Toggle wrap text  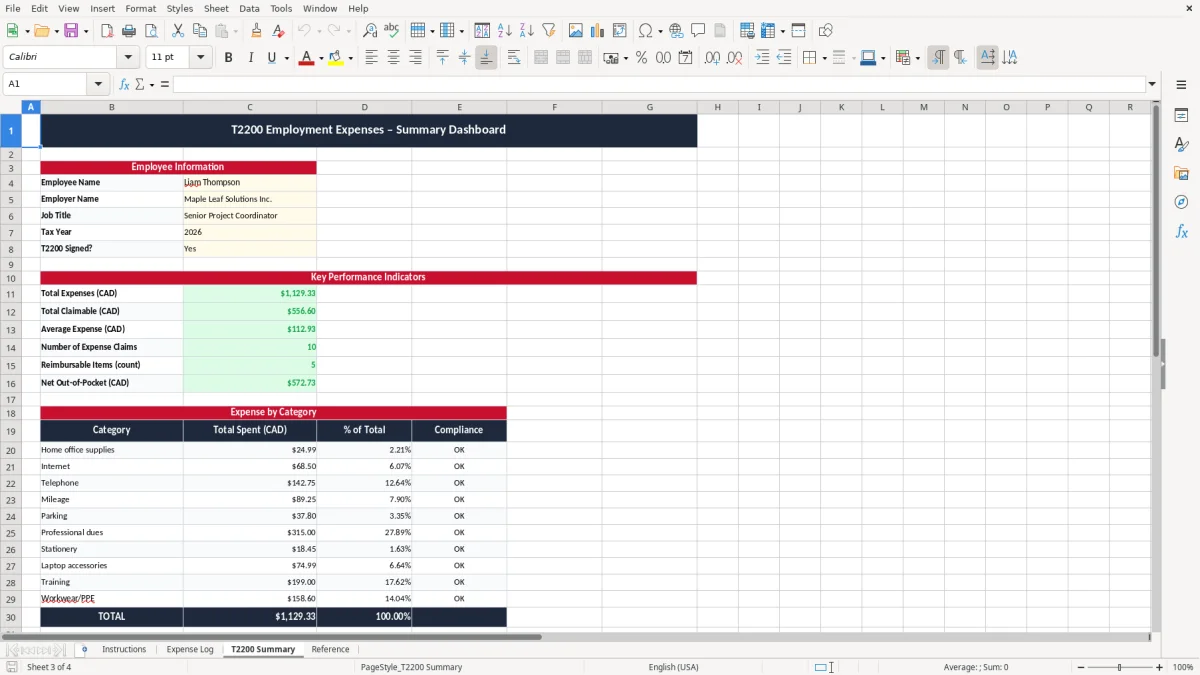(513, 58)
